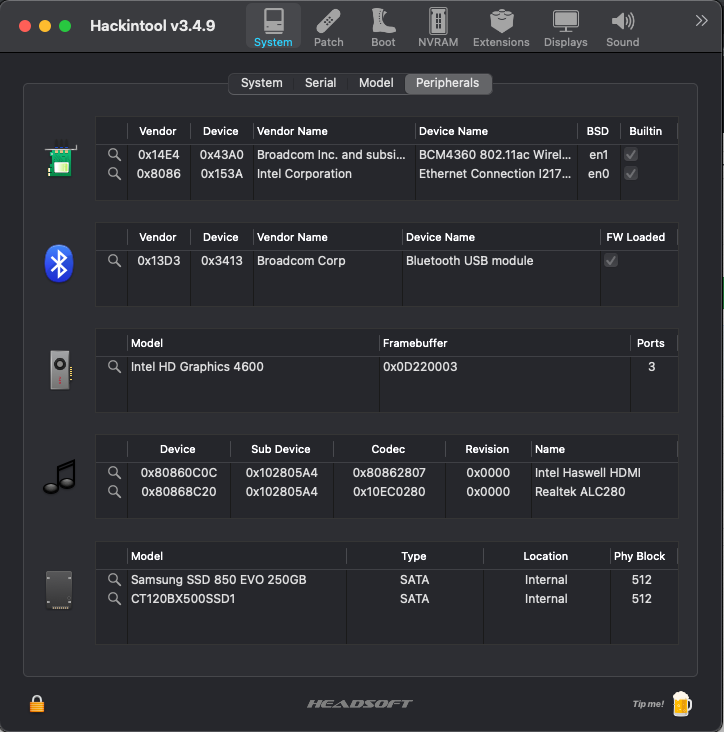Viewport: 724px width, 732px height.
Task: Select BSD name en0 cell
Action: point(598,174)
